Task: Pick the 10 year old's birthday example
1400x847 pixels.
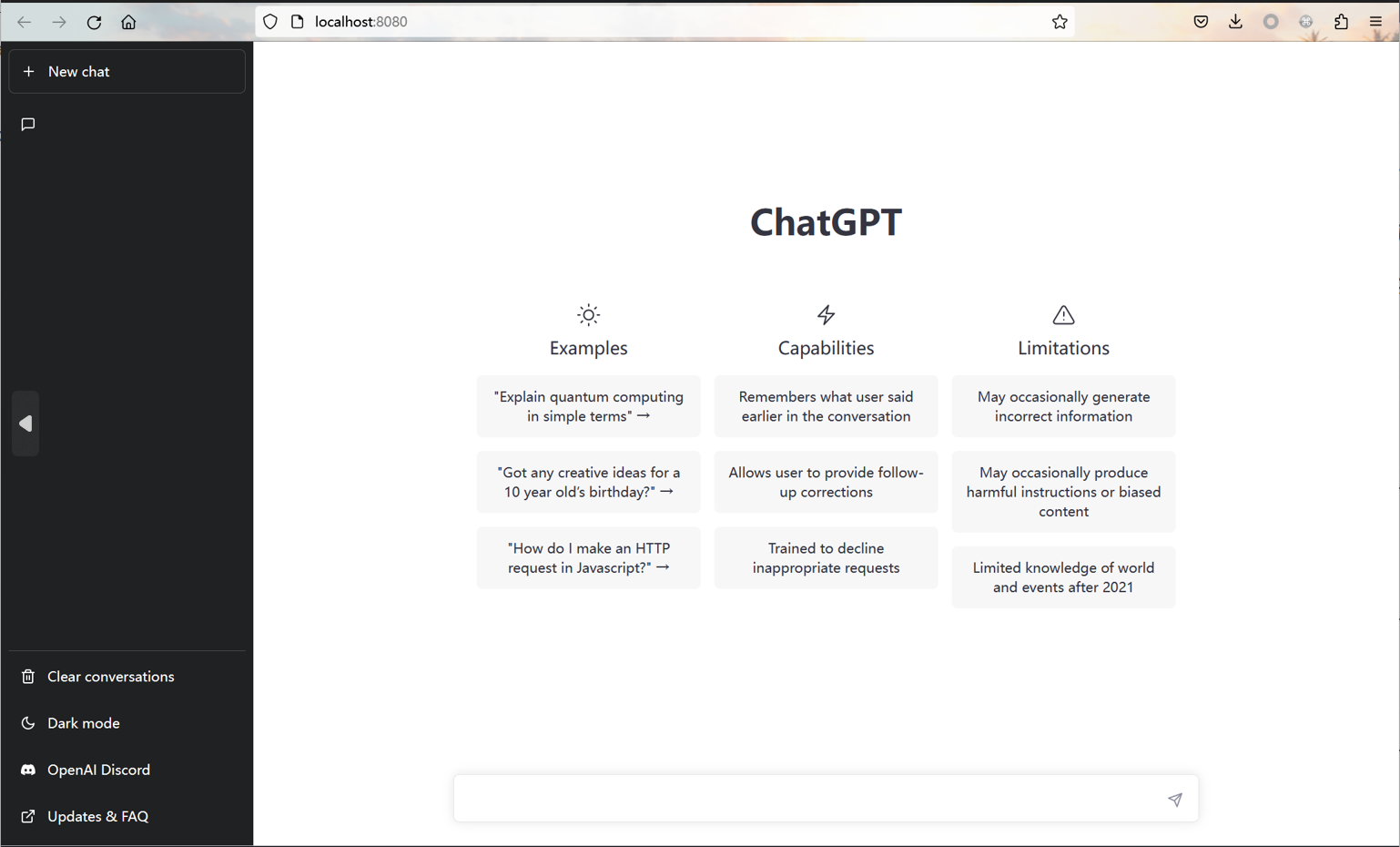Action: (588, 482)
